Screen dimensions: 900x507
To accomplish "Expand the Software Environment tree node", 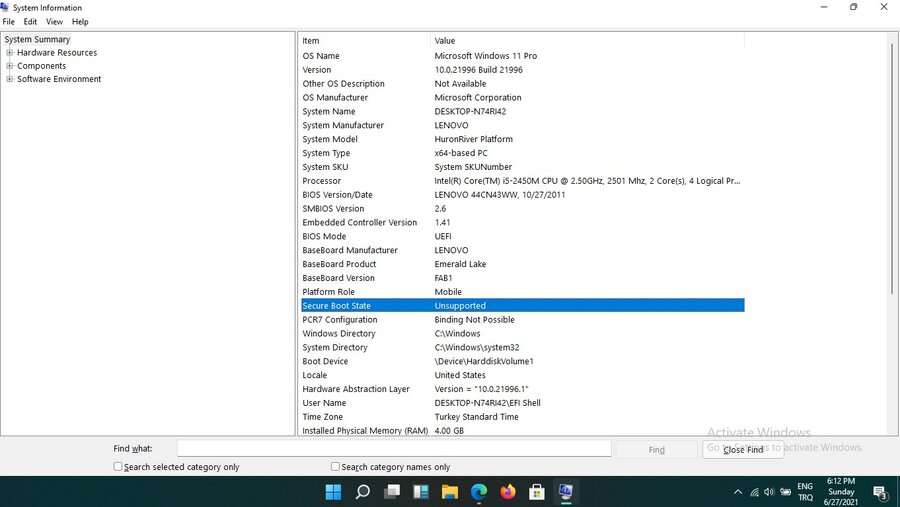I will [10, 79].
